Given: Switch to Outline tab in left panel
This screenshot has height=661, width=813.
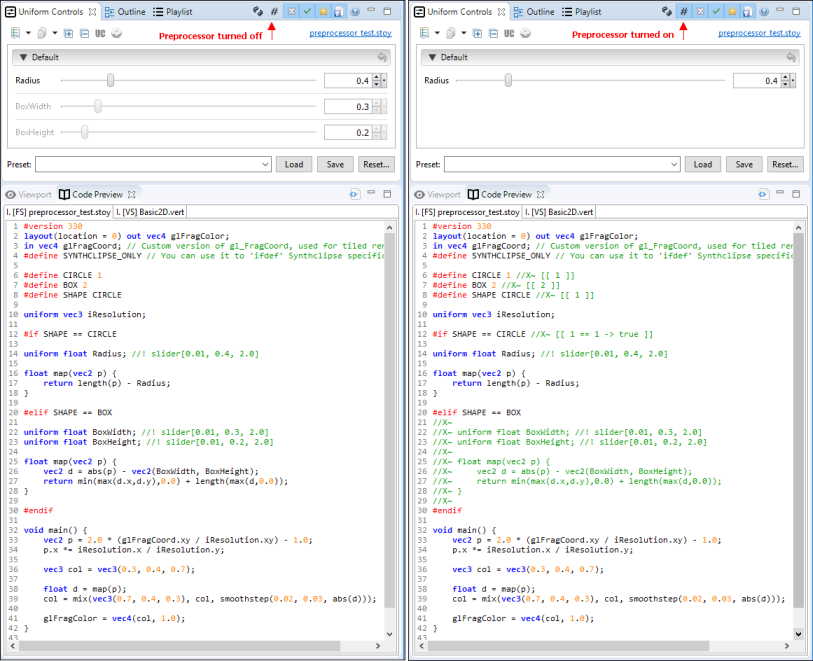Looking at the screenshot, I should pos(126,12).
